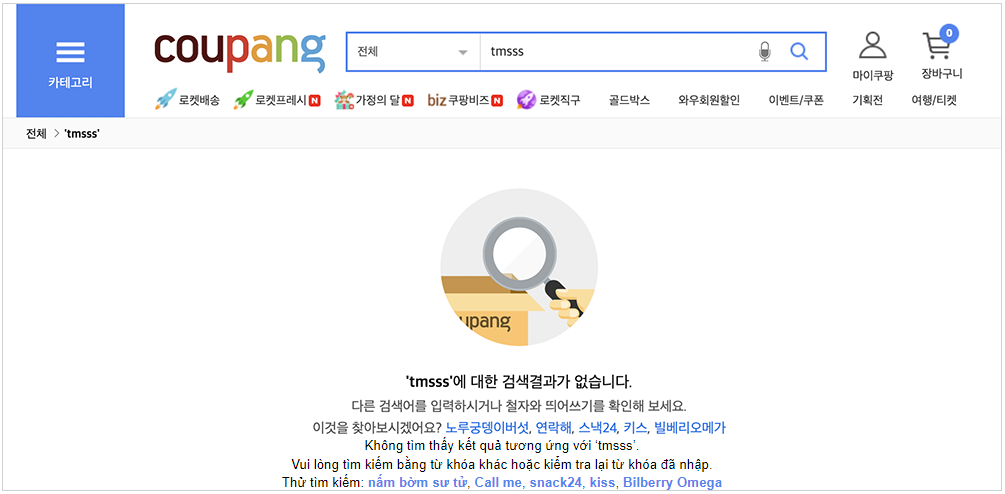This screenshot has width=1005, height=494.
Task: Open the 카테고리 hamburger menu
Action: tap(71, 61)
